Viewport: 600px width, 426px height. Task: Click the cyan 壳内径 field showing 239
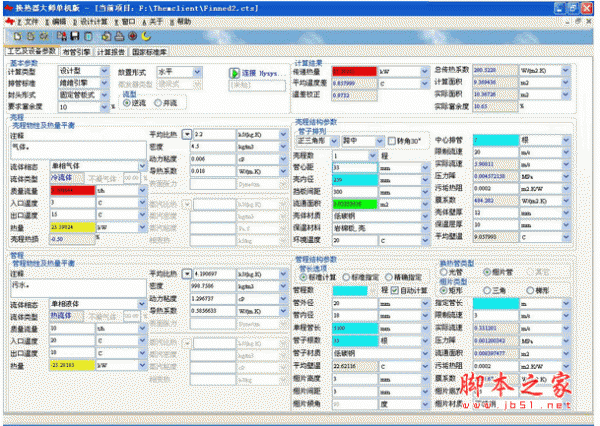pyautogui.click(x=355, y=180)
